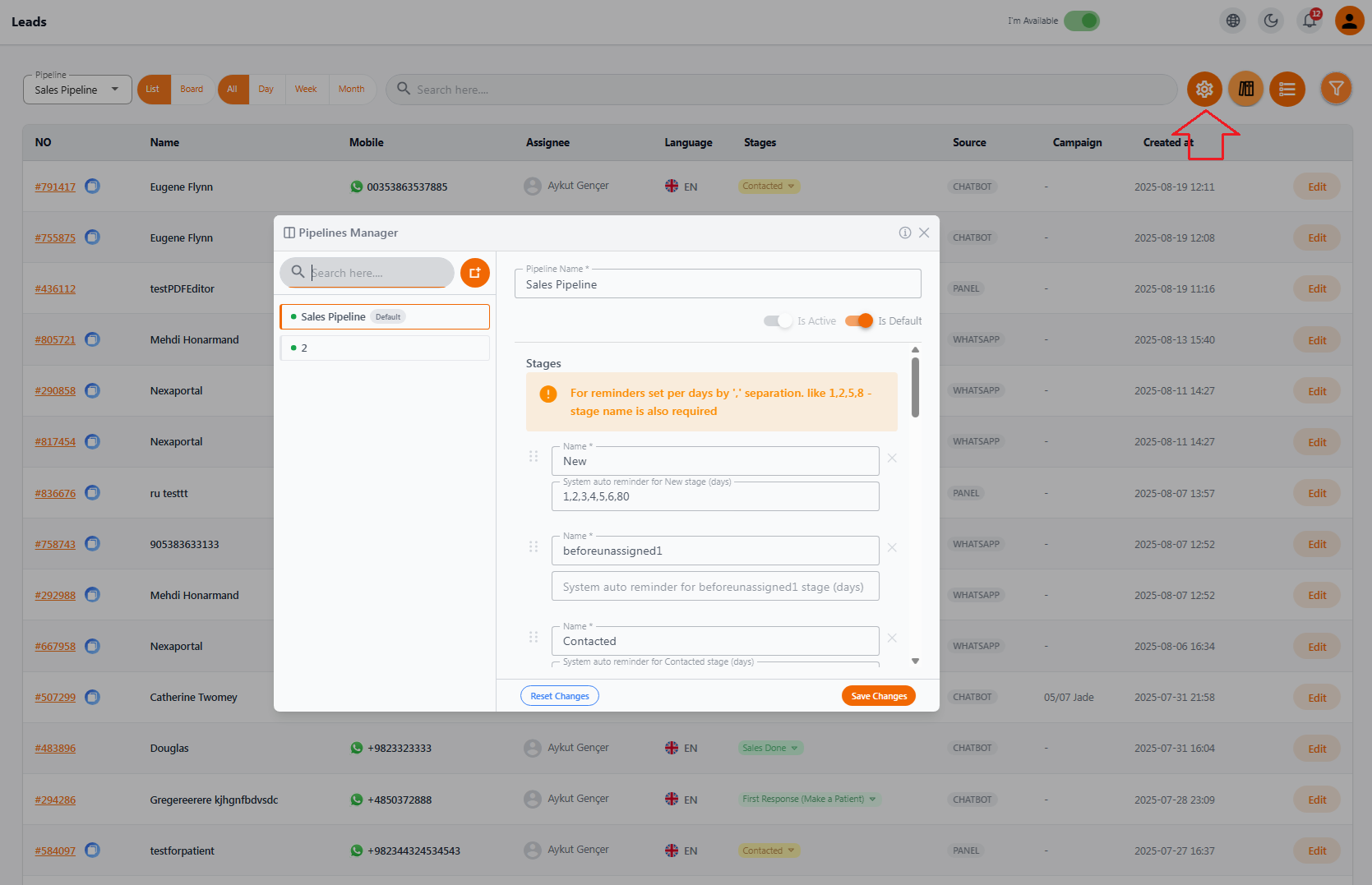Click the New stage name field
Viewport: 1372px width, 885px height.
[x=715, y=461]
